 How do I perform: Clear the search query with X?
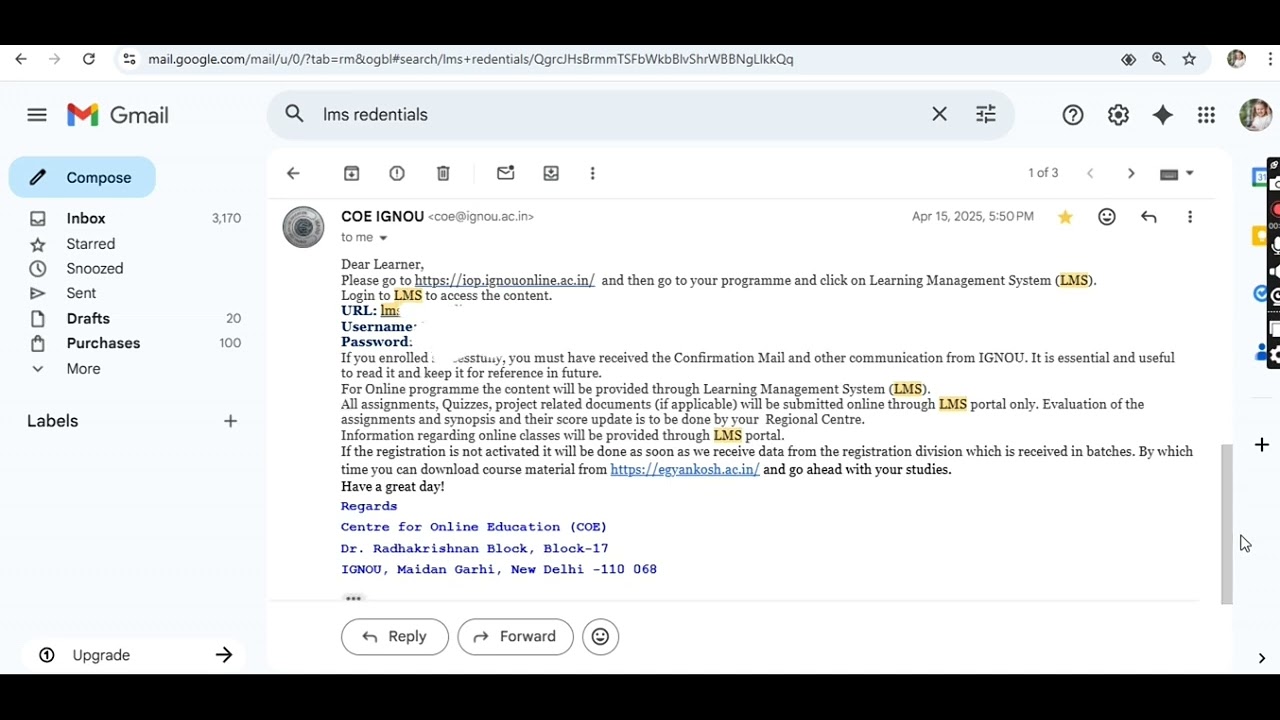[x=939, y=114]
